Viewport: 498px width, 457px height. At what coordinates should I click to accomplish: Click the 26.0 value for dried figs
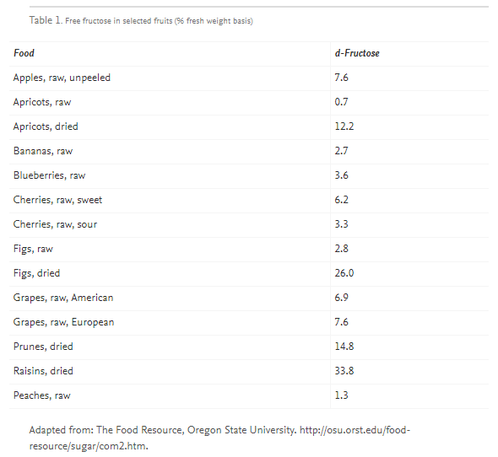click(x=344, y=273)
